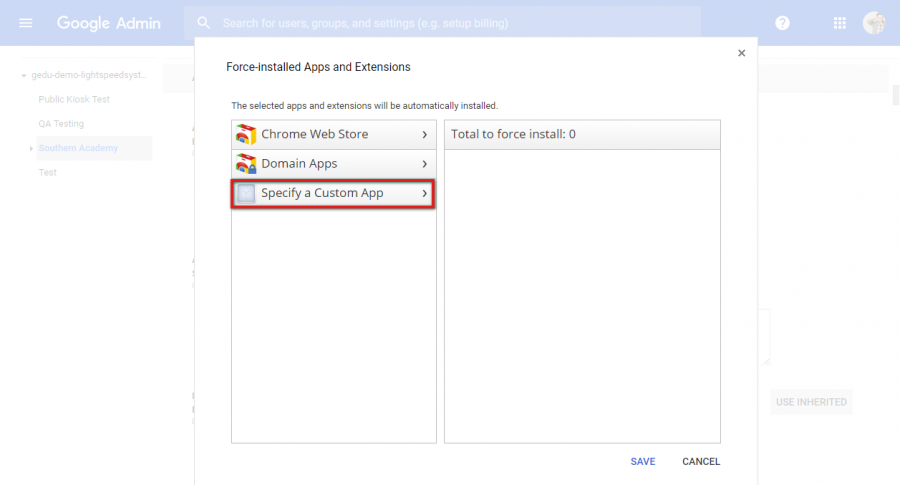
Task: Expand the Specify a Custom App chevron
Action: [x=425, y=193]
